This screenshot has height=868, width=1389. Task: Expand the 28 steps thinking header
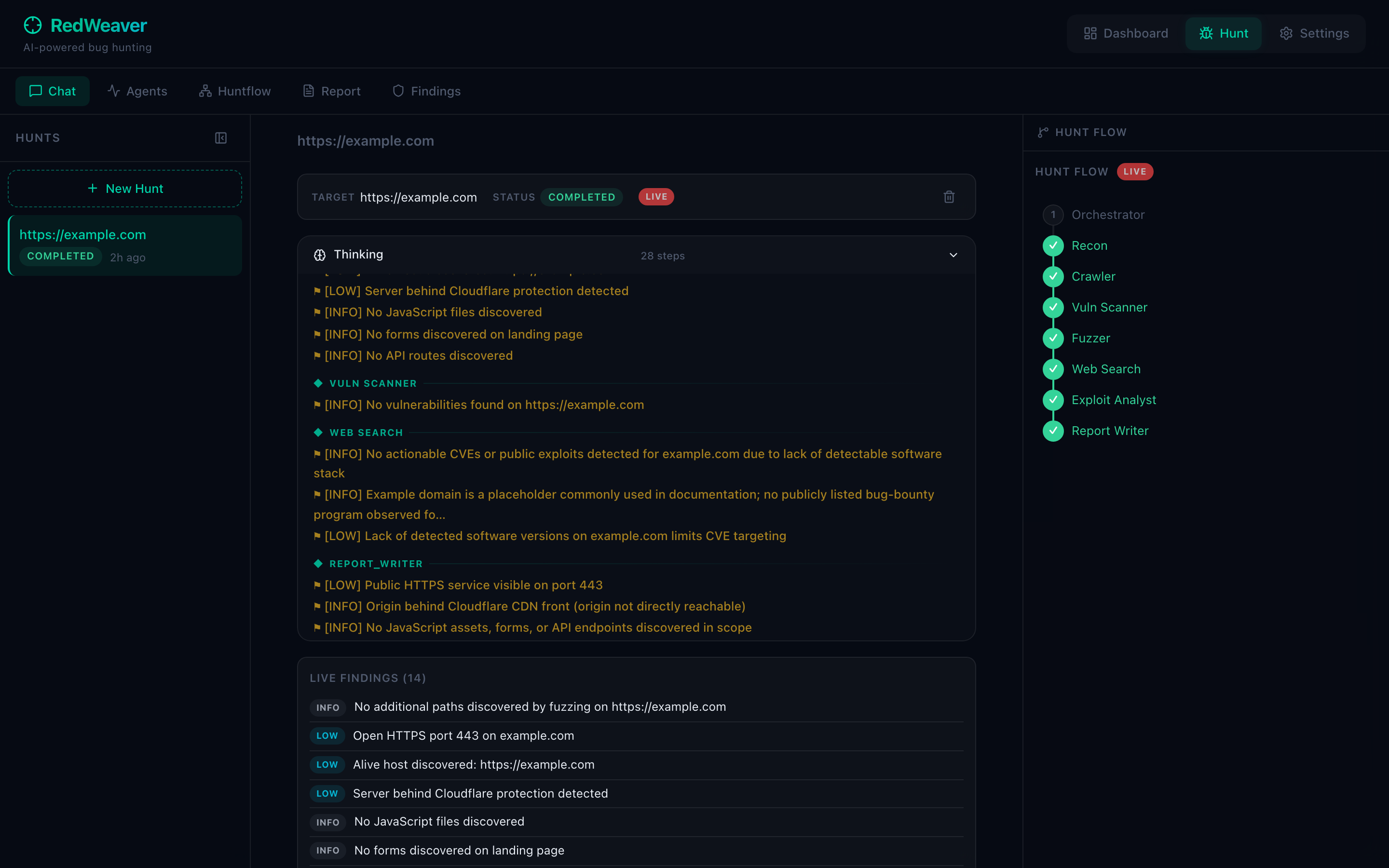tap(662, 256)
